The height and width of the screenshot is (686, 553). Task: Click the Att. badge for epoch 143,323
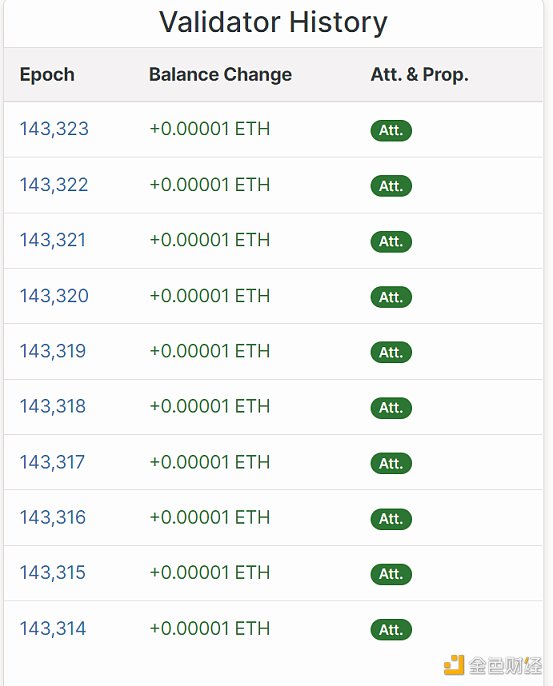(x=391, y=130)
